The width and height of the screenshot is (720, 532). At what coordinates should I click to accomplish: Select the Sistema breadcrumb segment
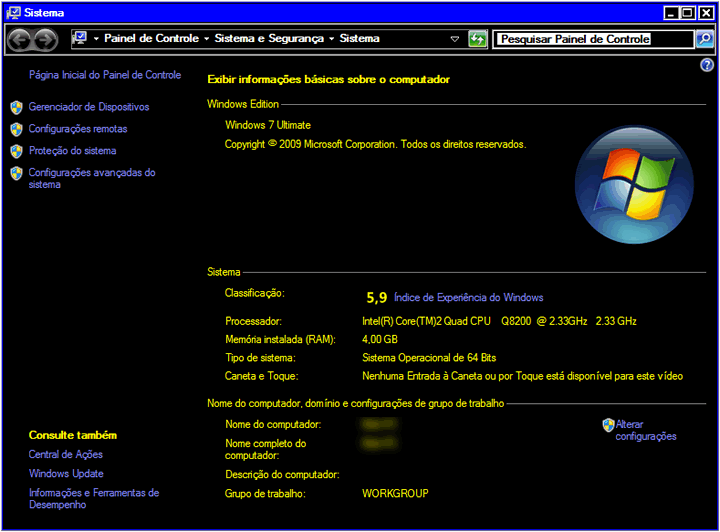pos(360,38)
